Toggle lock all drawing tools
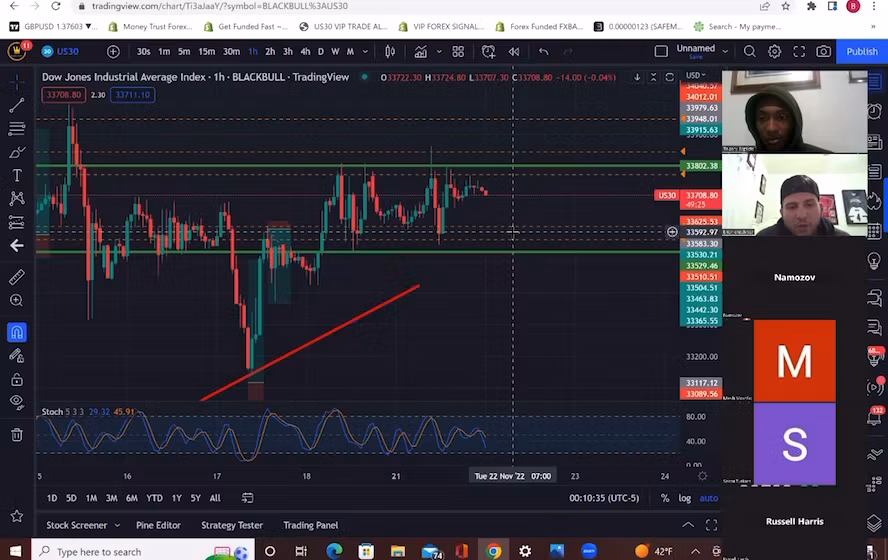888x560 pixels. click(x=17, y=380)
